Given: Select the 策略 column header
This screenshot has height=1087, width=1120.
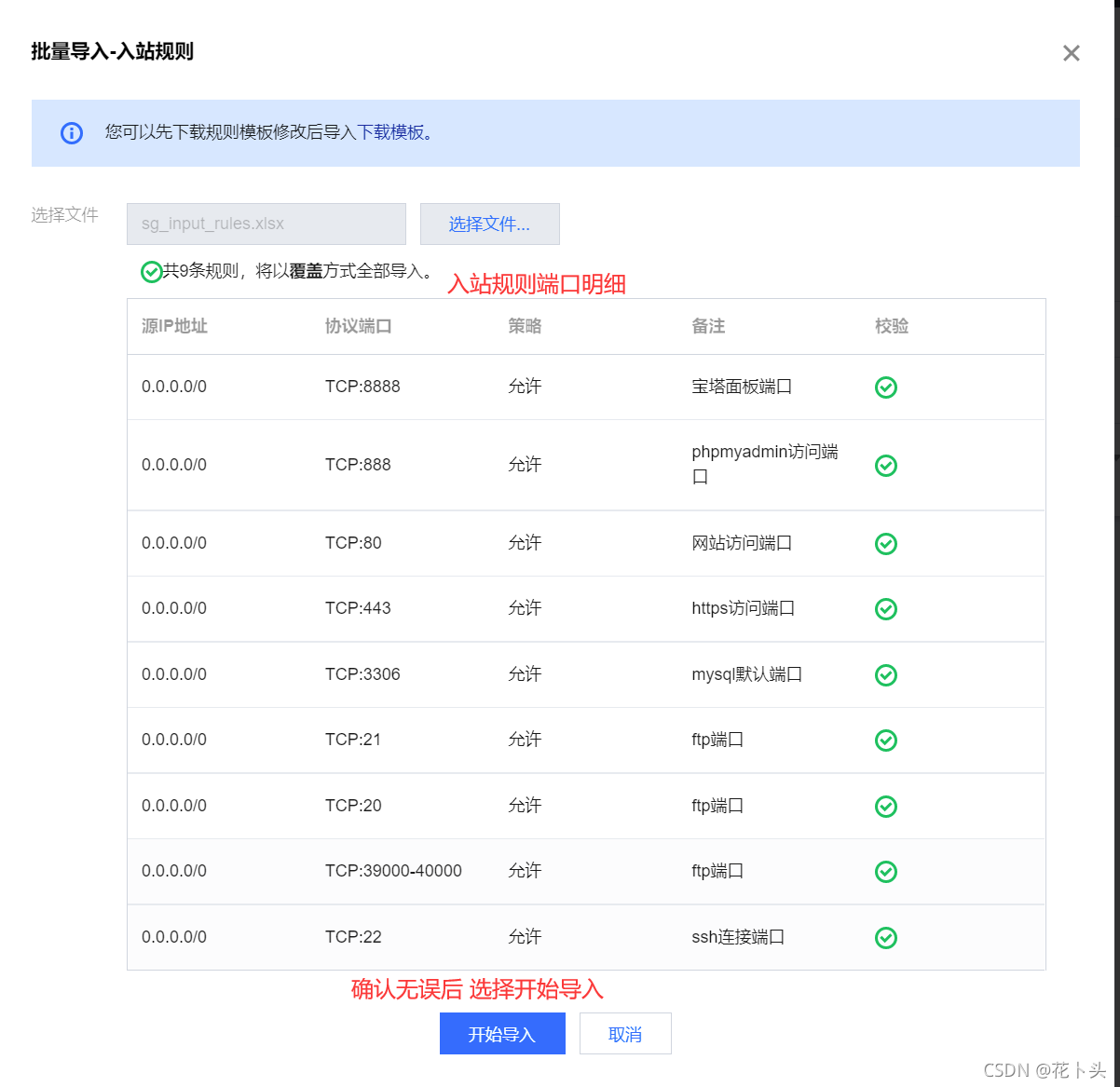Looking at the screenshot, I should click(x=524, y=326).
